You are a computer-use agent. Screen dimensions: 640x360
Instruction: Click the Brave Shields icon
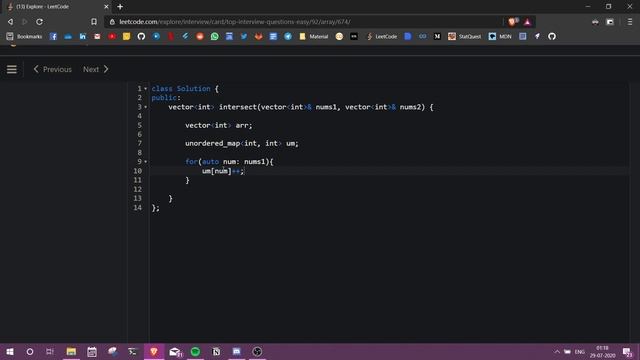(x=512, y=22)
